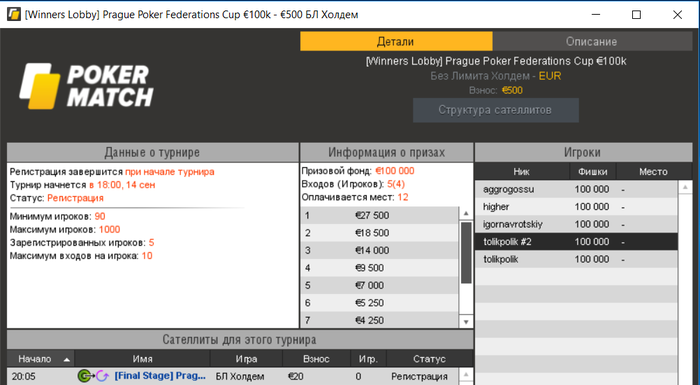The width and height of the screenshot is (700, 385).
Task: Sort satellites by the Игра column header
Action: tap(246, 359)
